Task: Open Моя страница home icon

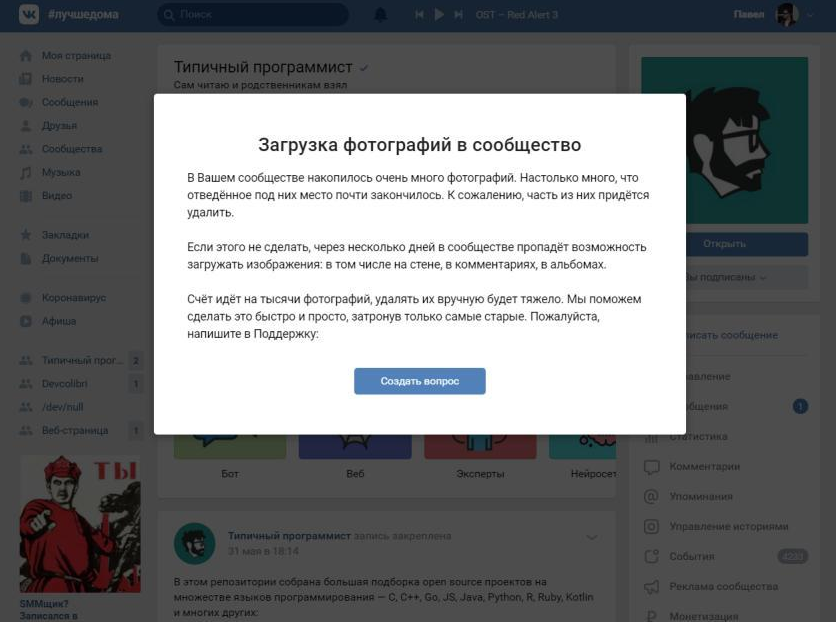Action: pyautogui.click(x=26, y=55)
